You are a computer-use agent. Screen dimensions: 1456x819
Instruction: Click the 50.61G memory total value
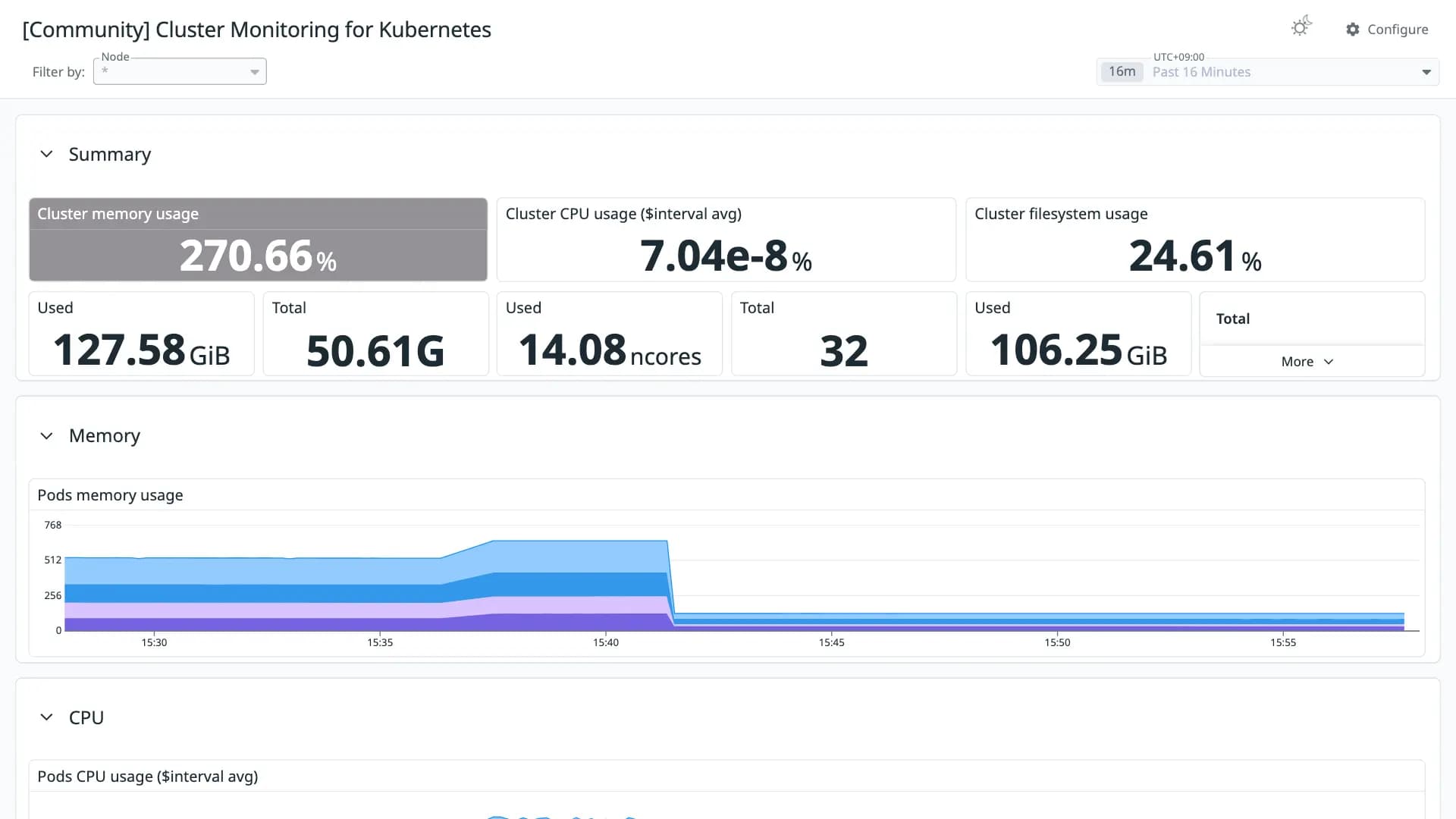click(x=375, y=350)
